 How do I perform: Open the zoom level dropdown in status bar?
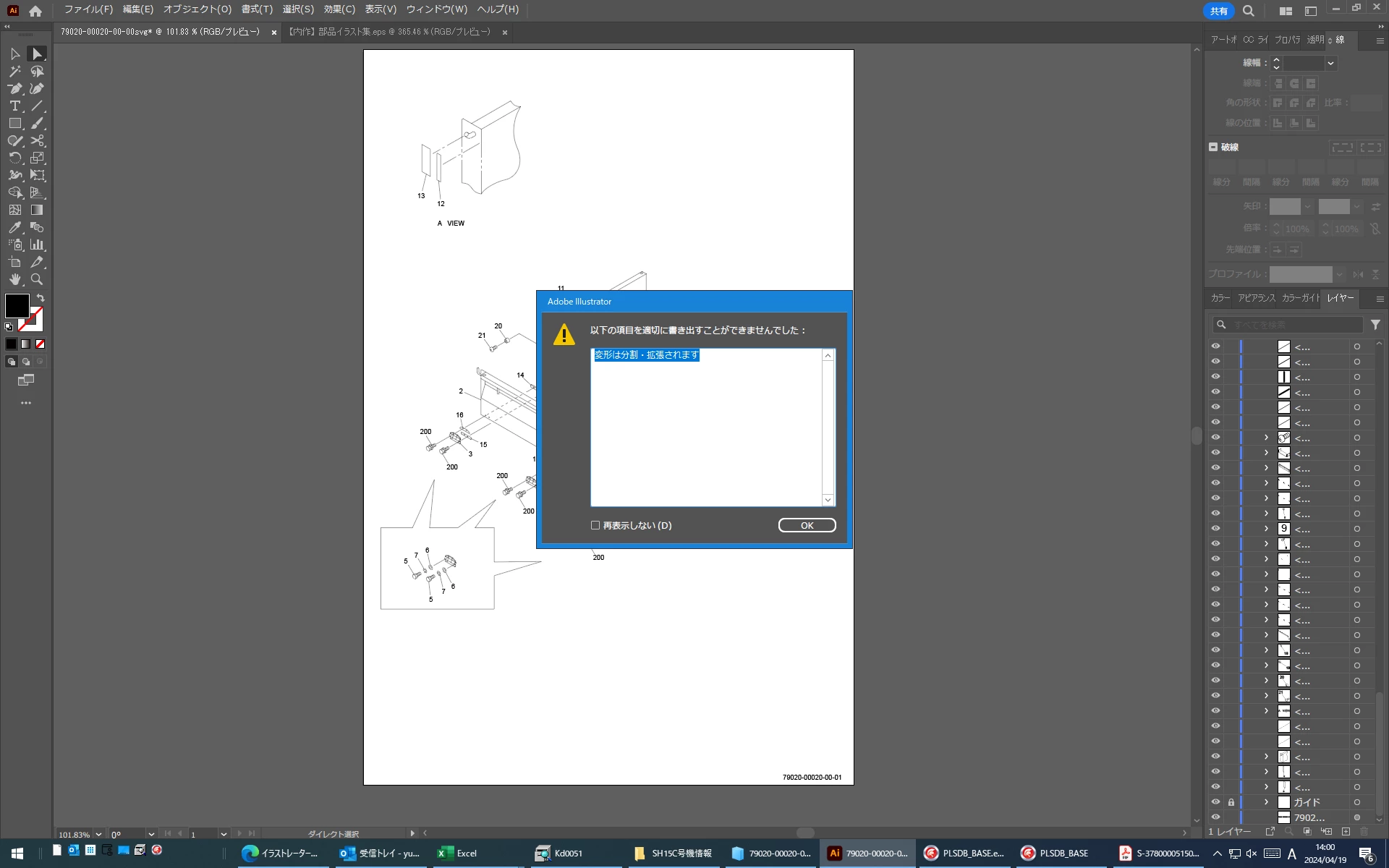click(x=98, y=835)
